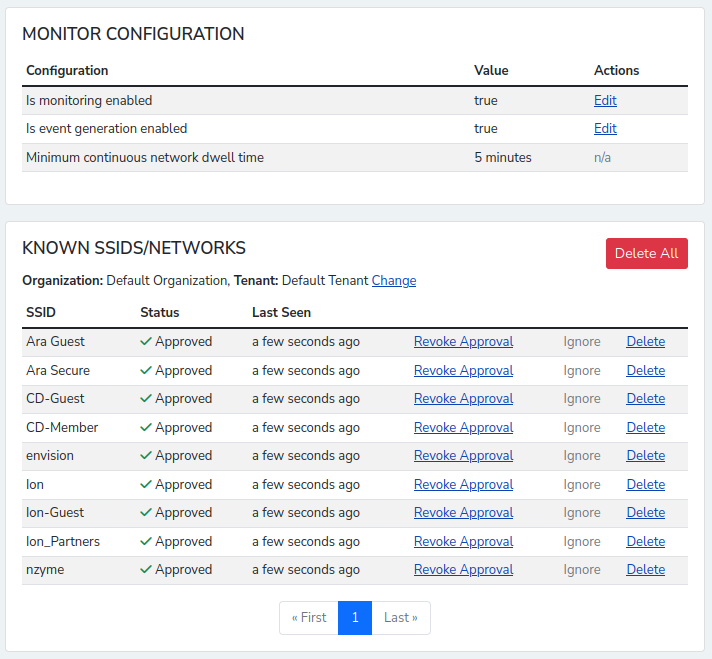The image size is (712, 659).
Task: Click Ignore in the envision row
Action: click(582, 456)
